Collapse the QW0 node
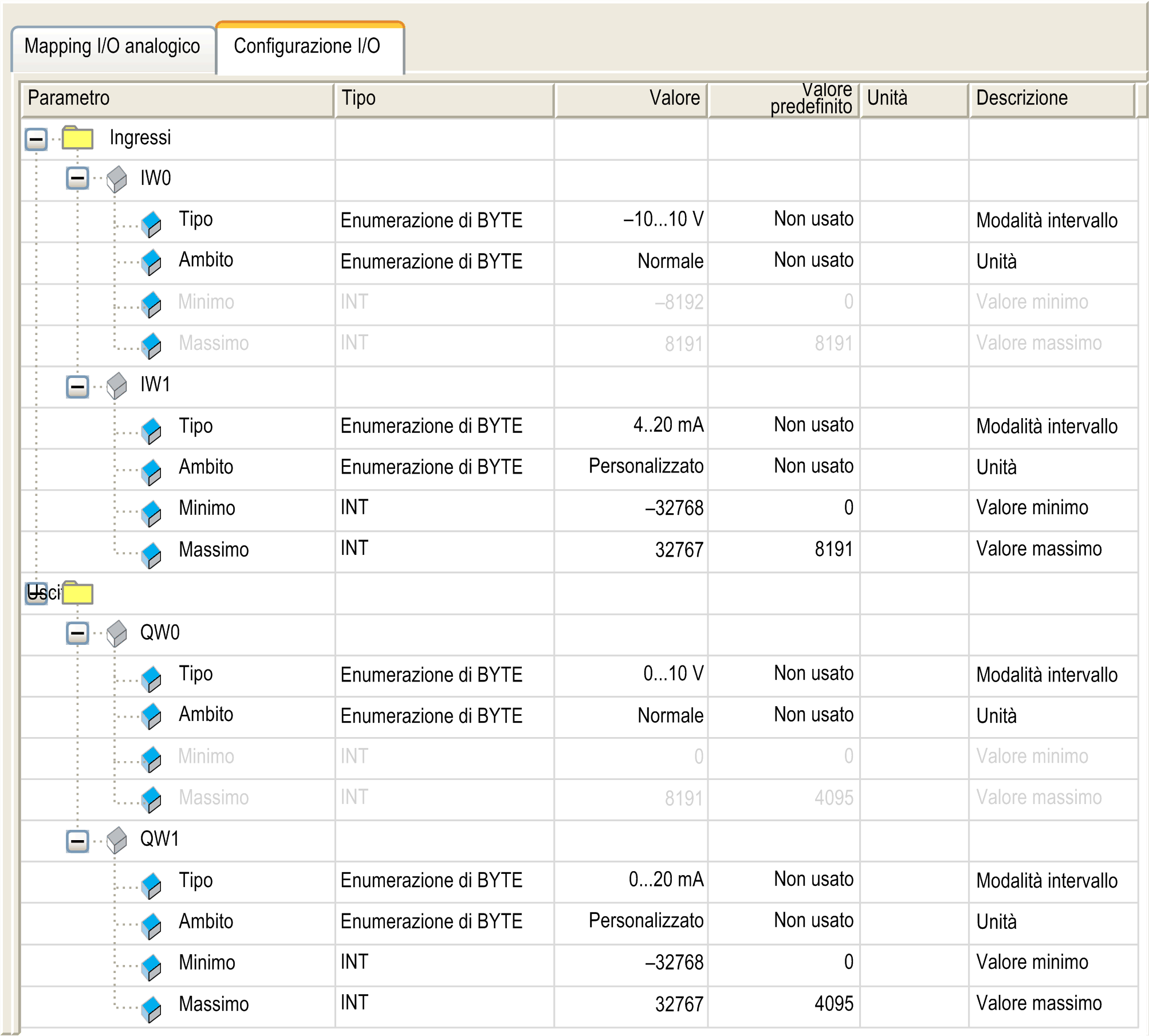Viewport: 1149px width, 1036px height. [77, 633]
